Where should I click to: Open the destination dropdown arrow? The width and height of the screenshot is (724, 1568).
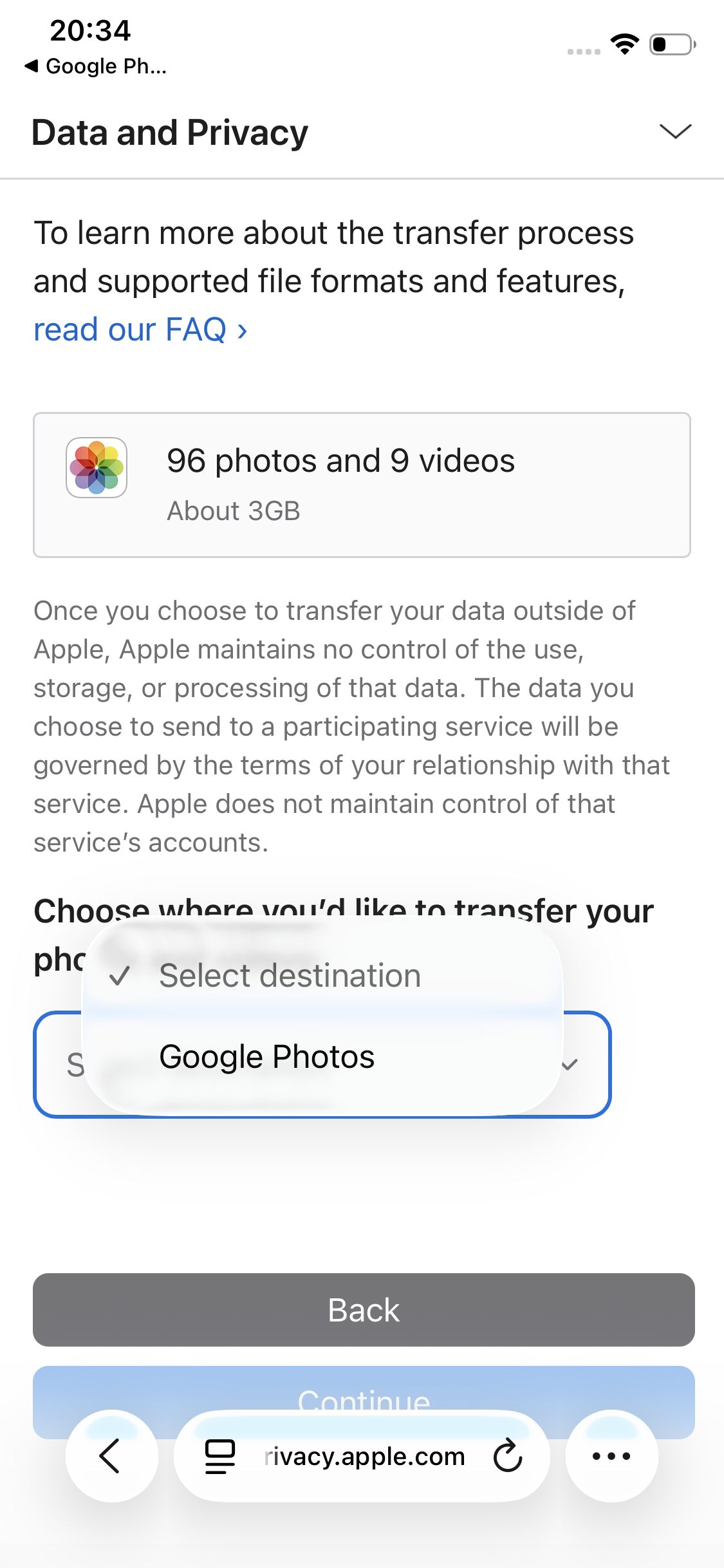570,1065
